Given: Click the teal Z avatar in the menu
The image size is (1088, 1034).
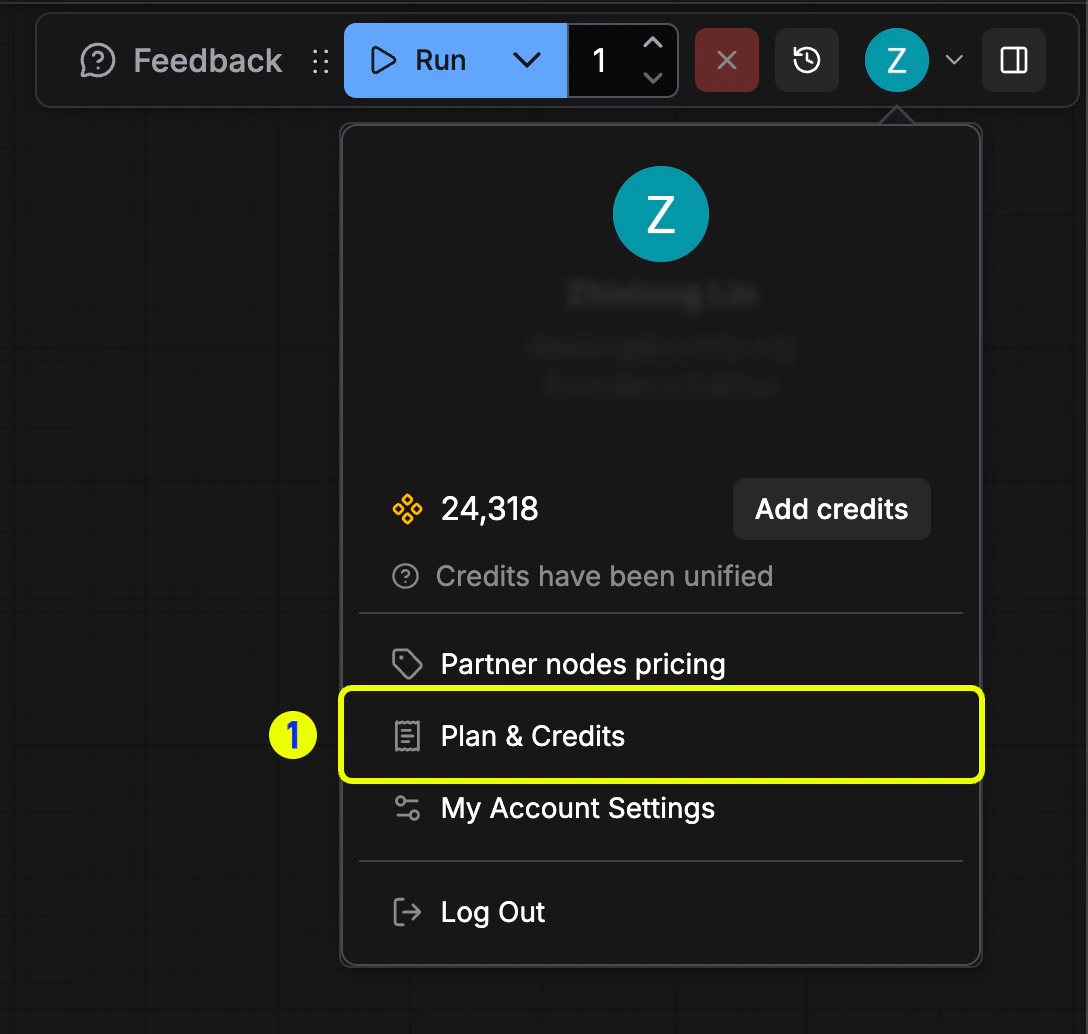Looking at the screenshot, I should [x=660, y=213].
